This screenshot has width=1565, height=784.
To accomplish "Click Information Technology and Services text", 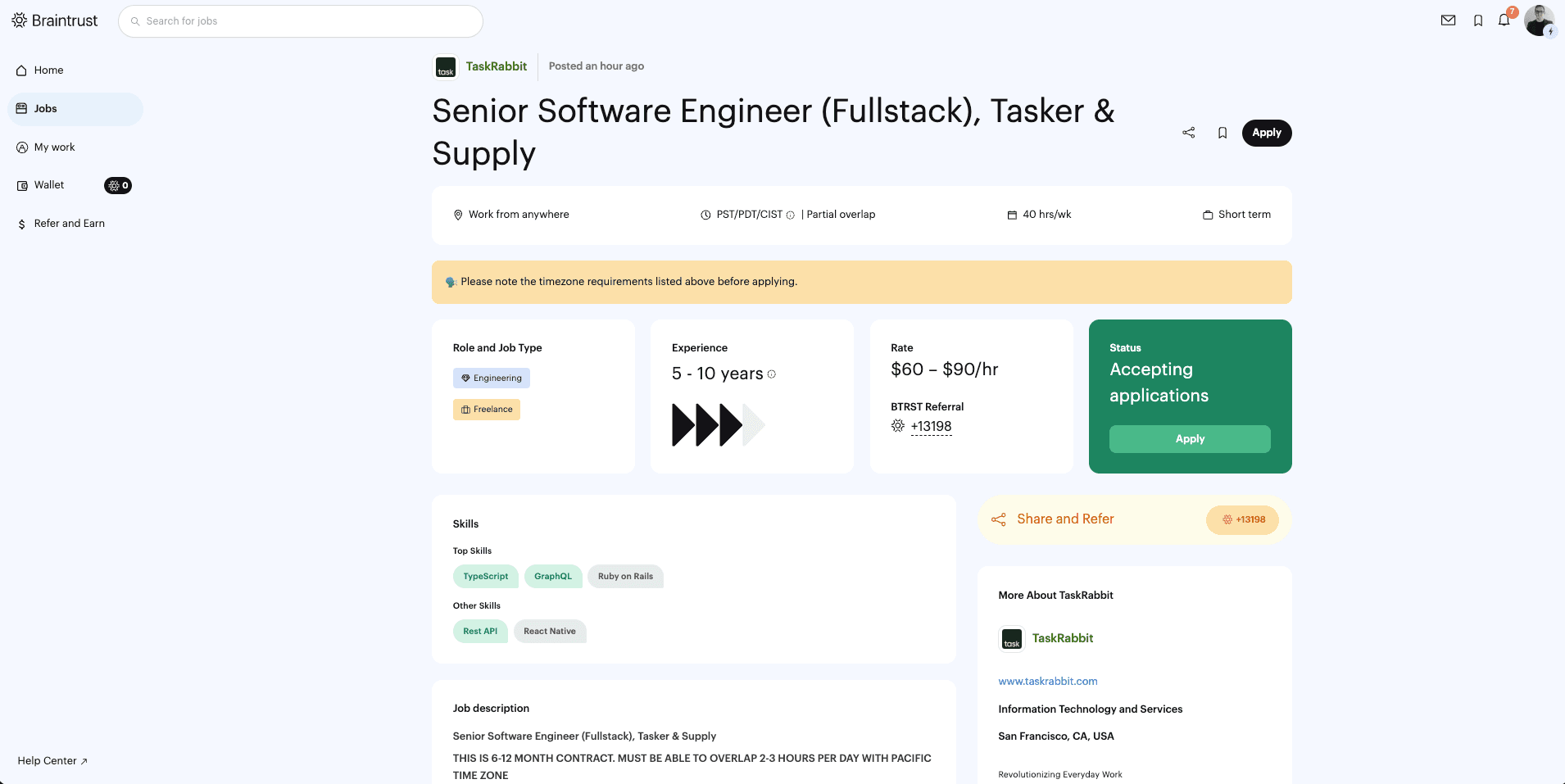I will (x=1091, y=709).
